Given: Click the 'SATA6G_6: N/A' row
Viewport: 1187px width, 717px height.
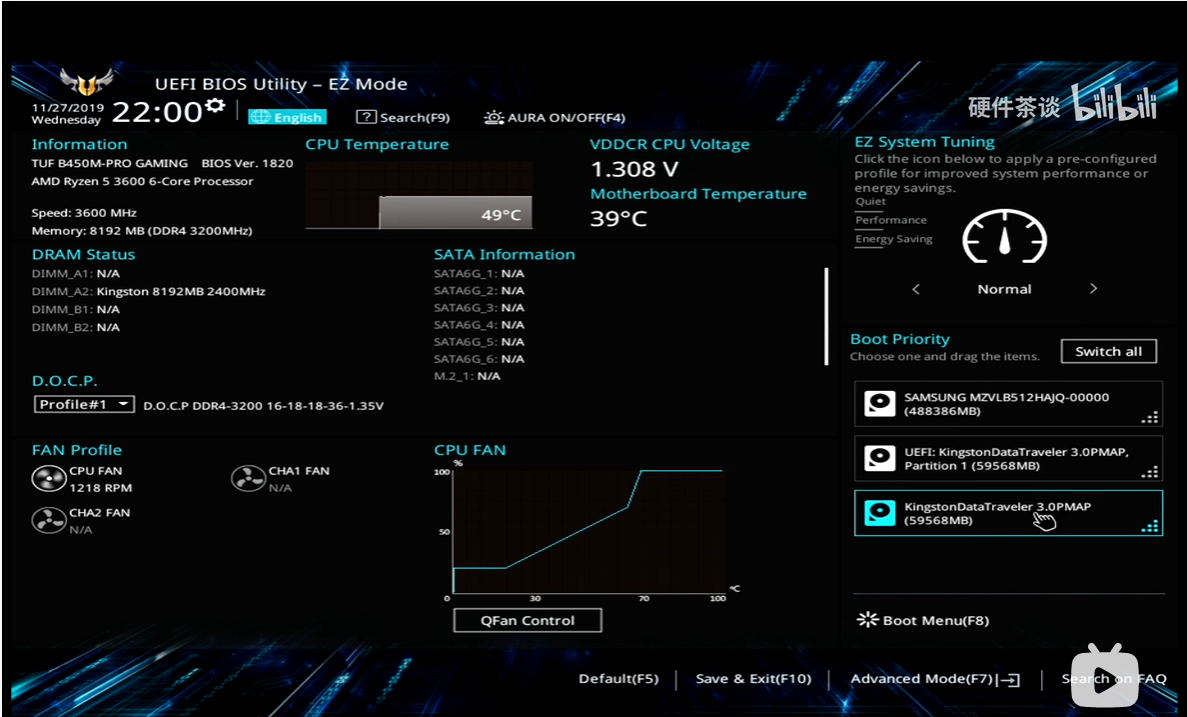Looking at the screenshot, I should 479,359.
